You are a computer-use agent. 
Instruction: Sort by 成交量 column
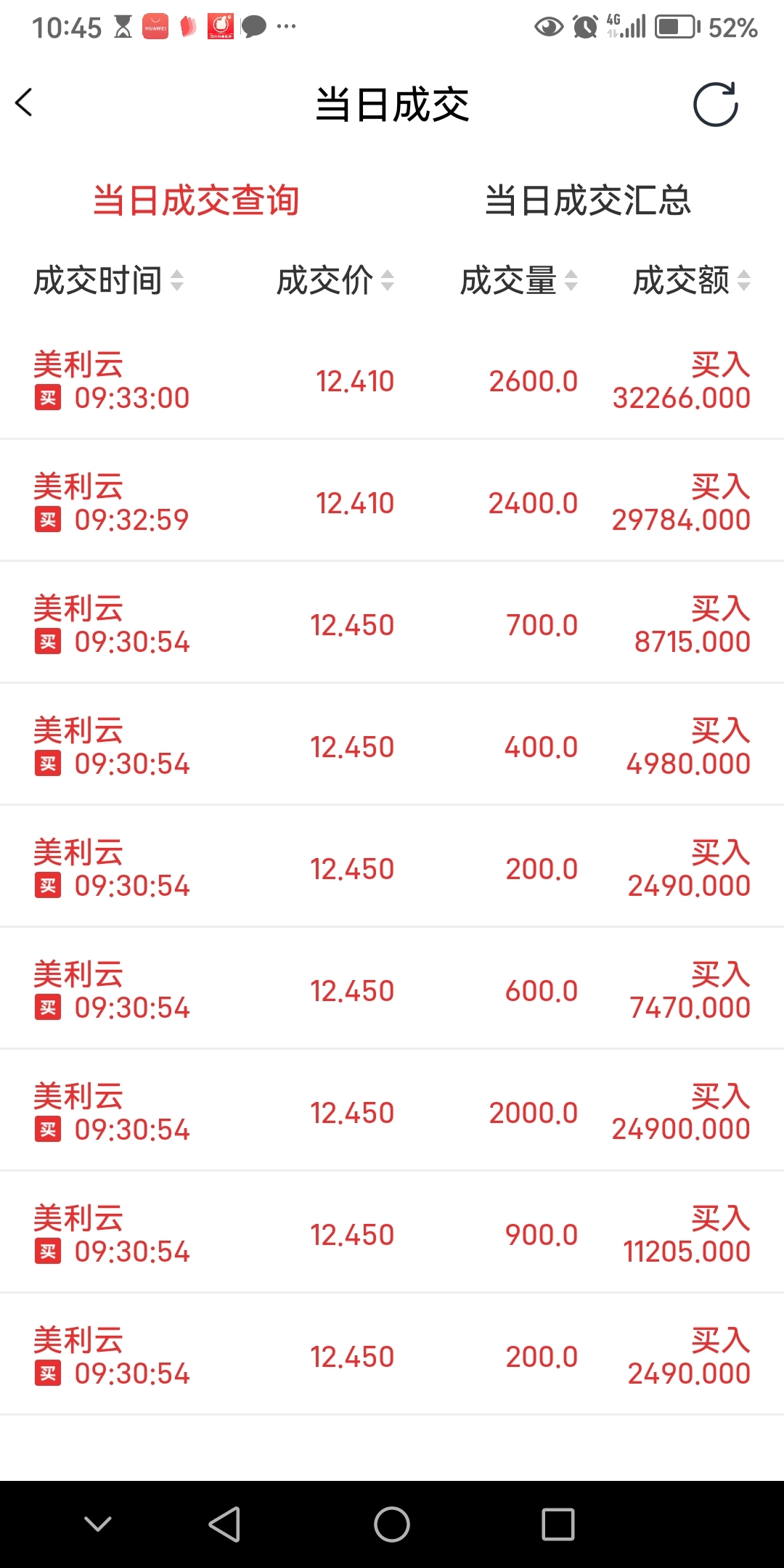[x=519, y=280]
